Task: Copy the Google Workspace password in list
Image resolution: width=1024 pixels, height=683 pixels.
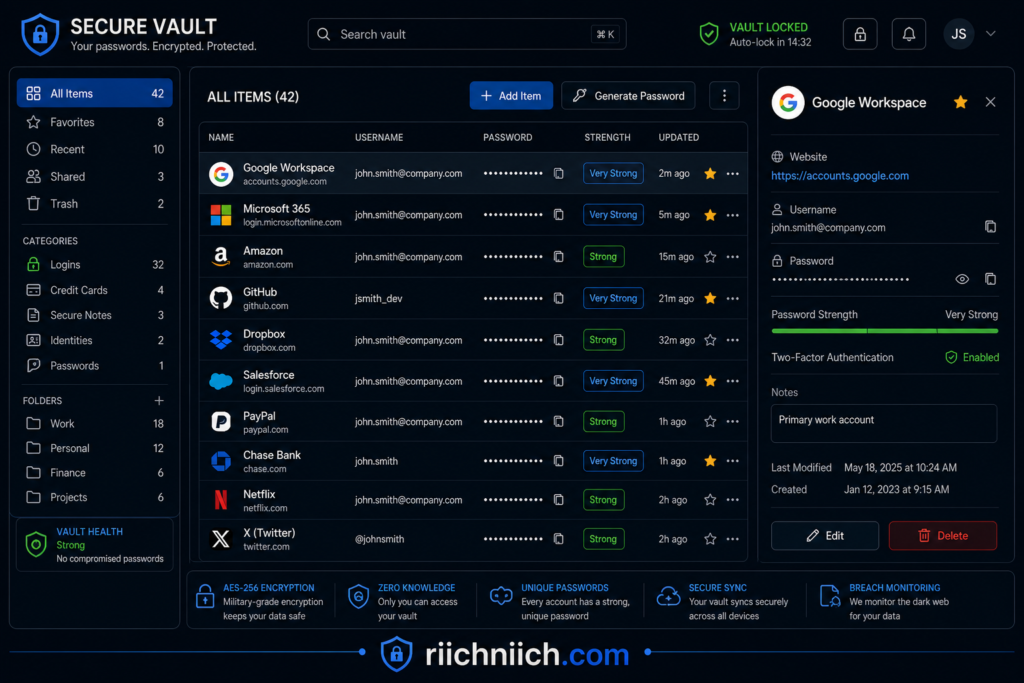Action: (559, 173)
